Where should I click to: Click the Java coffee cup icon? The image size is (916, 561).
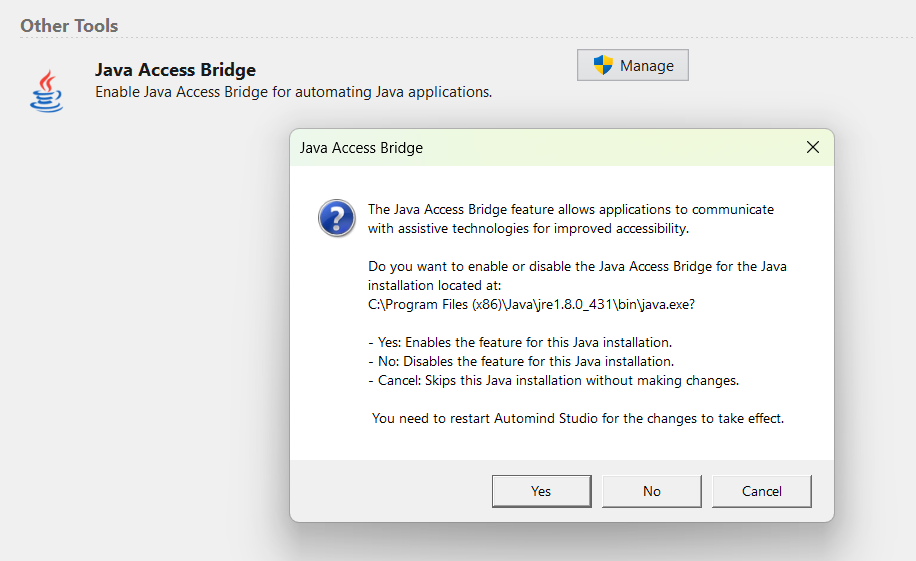click(x=47, y=91)
